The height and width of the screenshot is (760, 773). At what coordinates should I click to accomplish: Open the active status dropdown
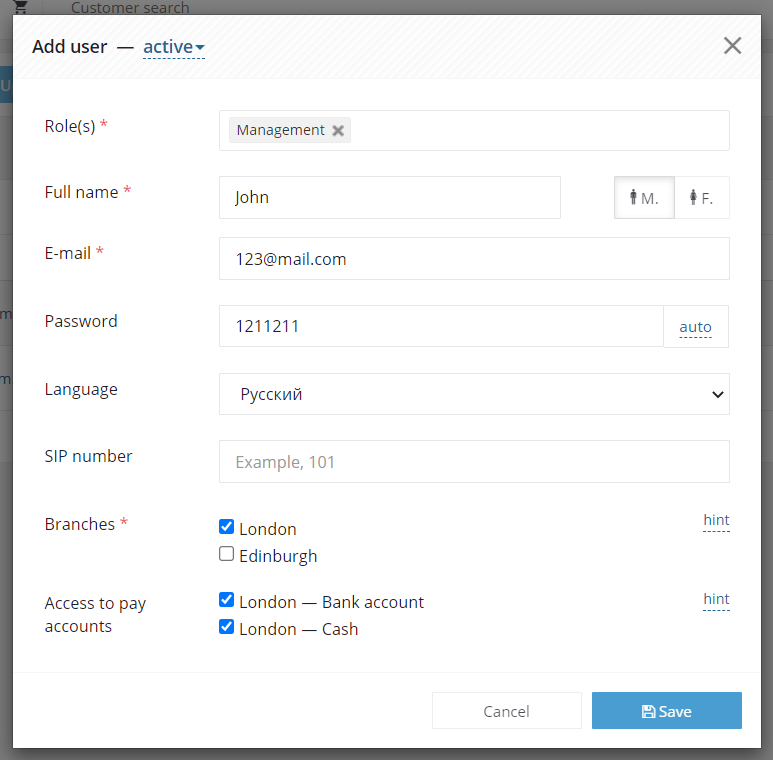click(x=174, y=47)
